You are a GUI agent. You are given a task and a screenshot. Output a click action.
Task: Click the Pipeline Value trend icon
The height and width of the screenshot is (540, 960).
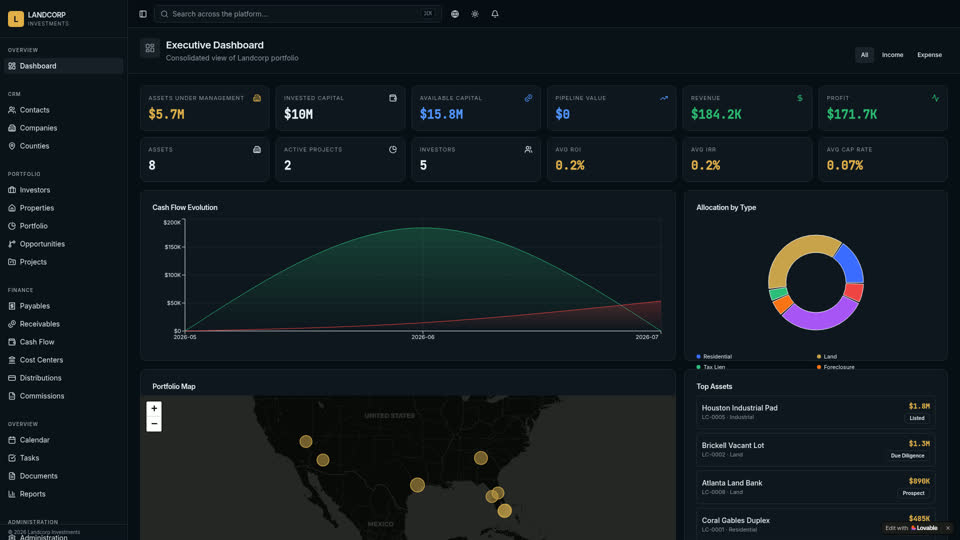coord(664,98)
